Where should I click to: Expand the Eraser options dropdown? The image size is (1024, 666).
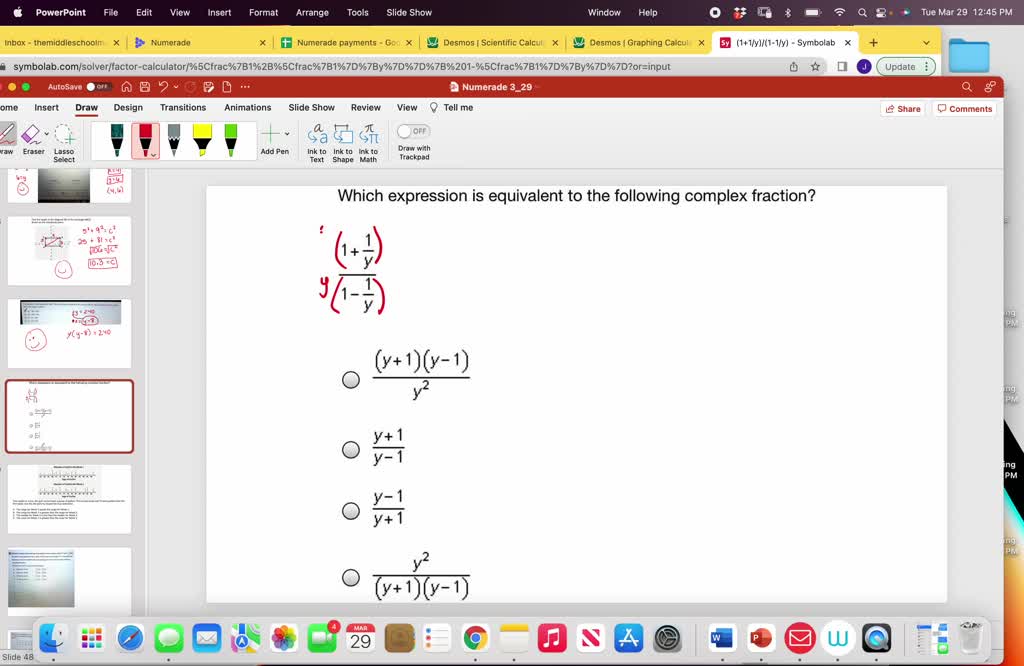point(46,134)
